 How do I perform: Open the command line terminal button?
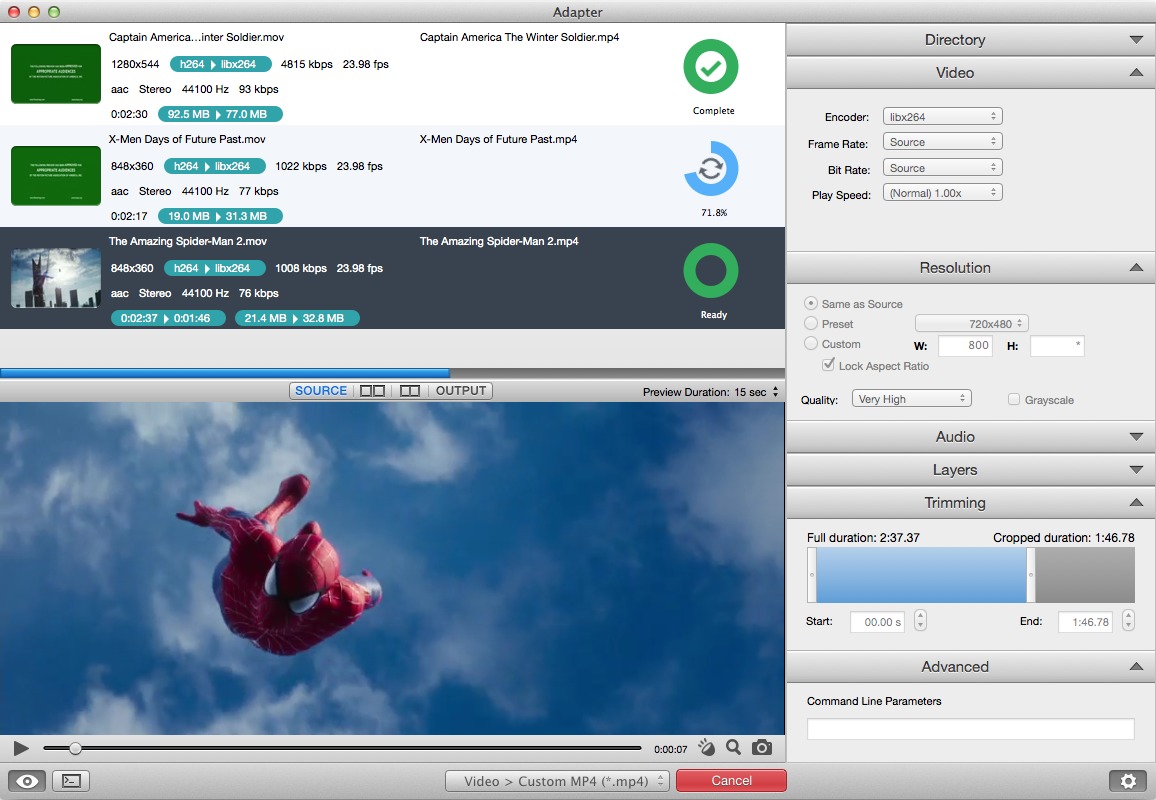coord(71,781)
